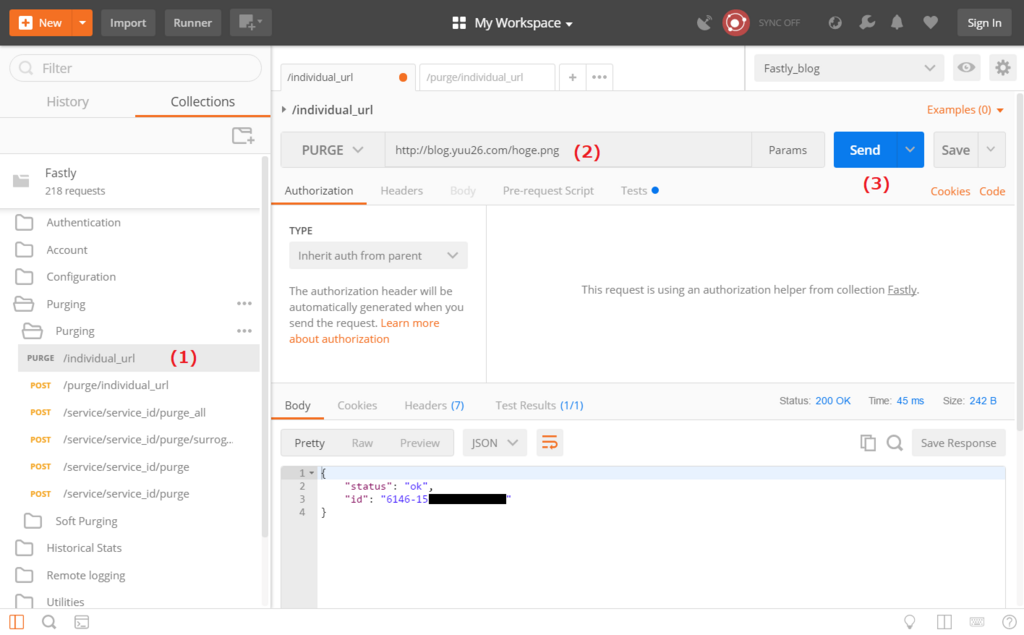Open Test Results (1/1) tab

pyautogui.click(x=539, y=406)
